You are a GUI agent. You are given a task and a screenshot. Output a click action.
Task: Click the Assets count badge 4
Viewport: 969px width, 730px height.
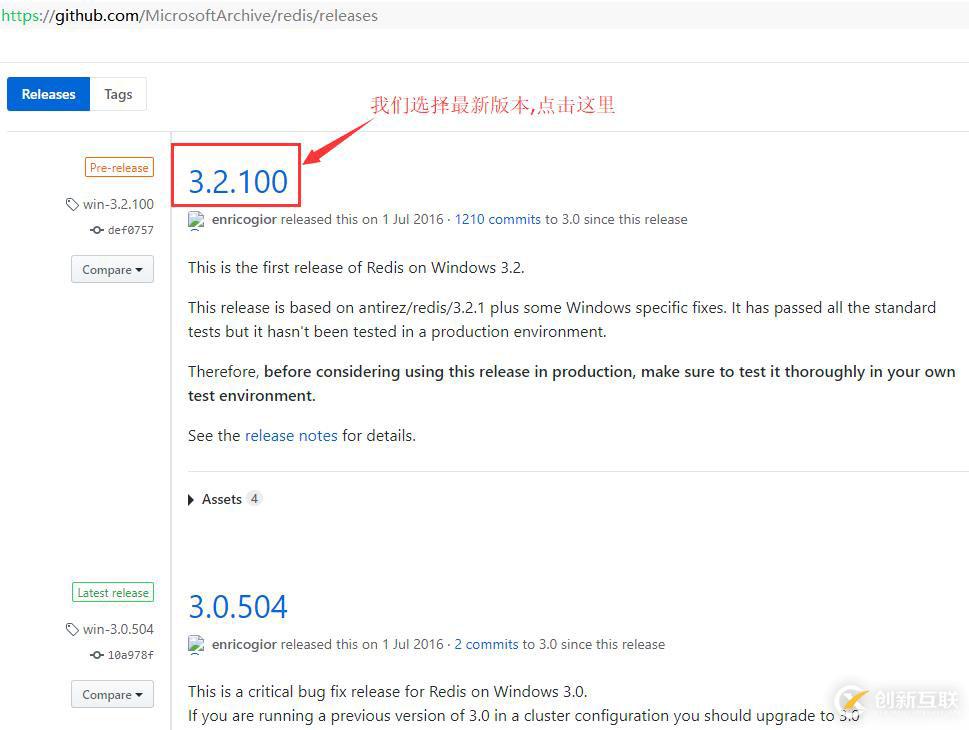click(x=254, y=498)
